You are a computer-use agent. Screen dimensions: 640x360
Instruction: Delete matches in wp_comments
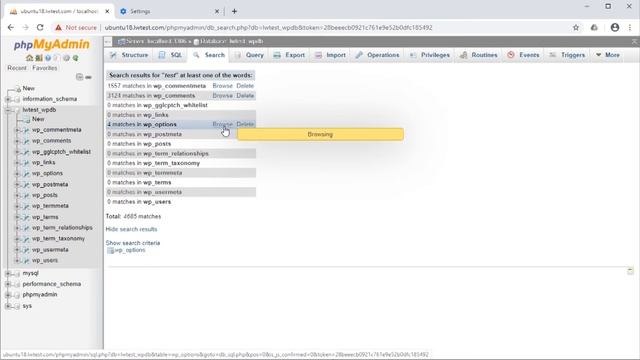(245, 96)
